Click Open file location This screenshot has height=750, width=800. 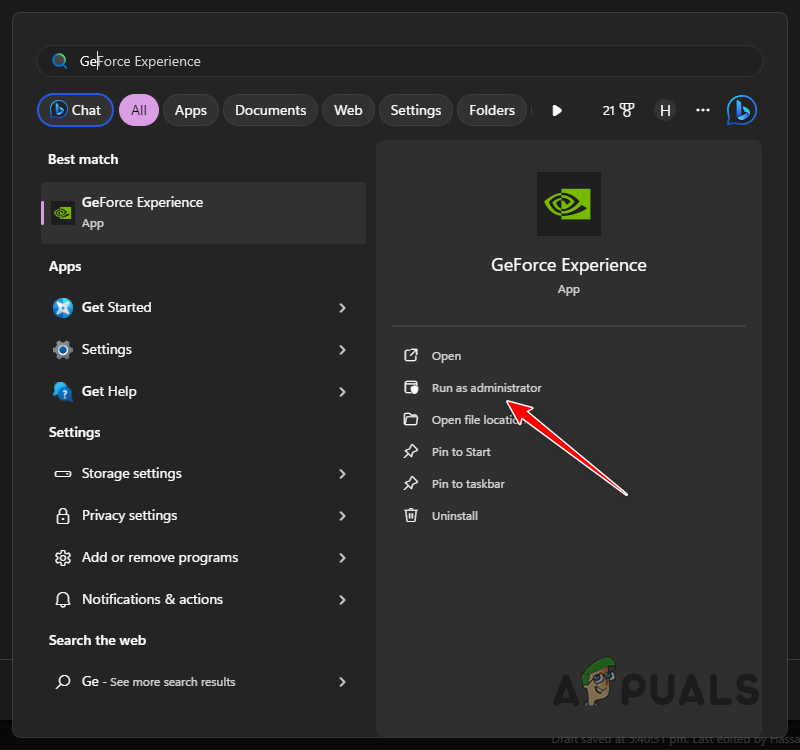[479, 419]
